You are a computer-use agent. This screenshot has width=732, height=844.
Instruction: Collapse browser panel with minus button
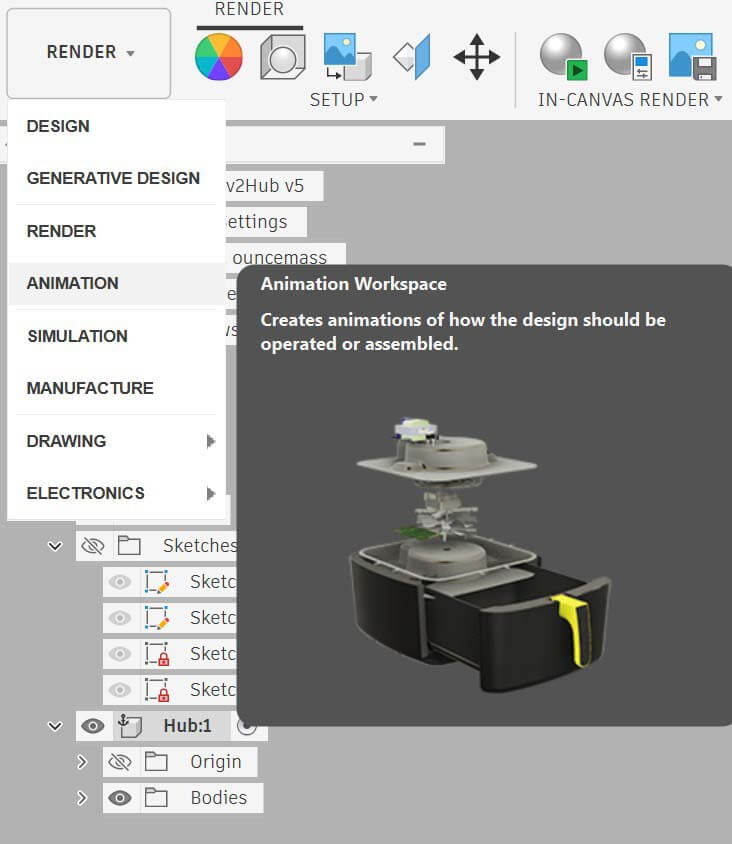419,144
